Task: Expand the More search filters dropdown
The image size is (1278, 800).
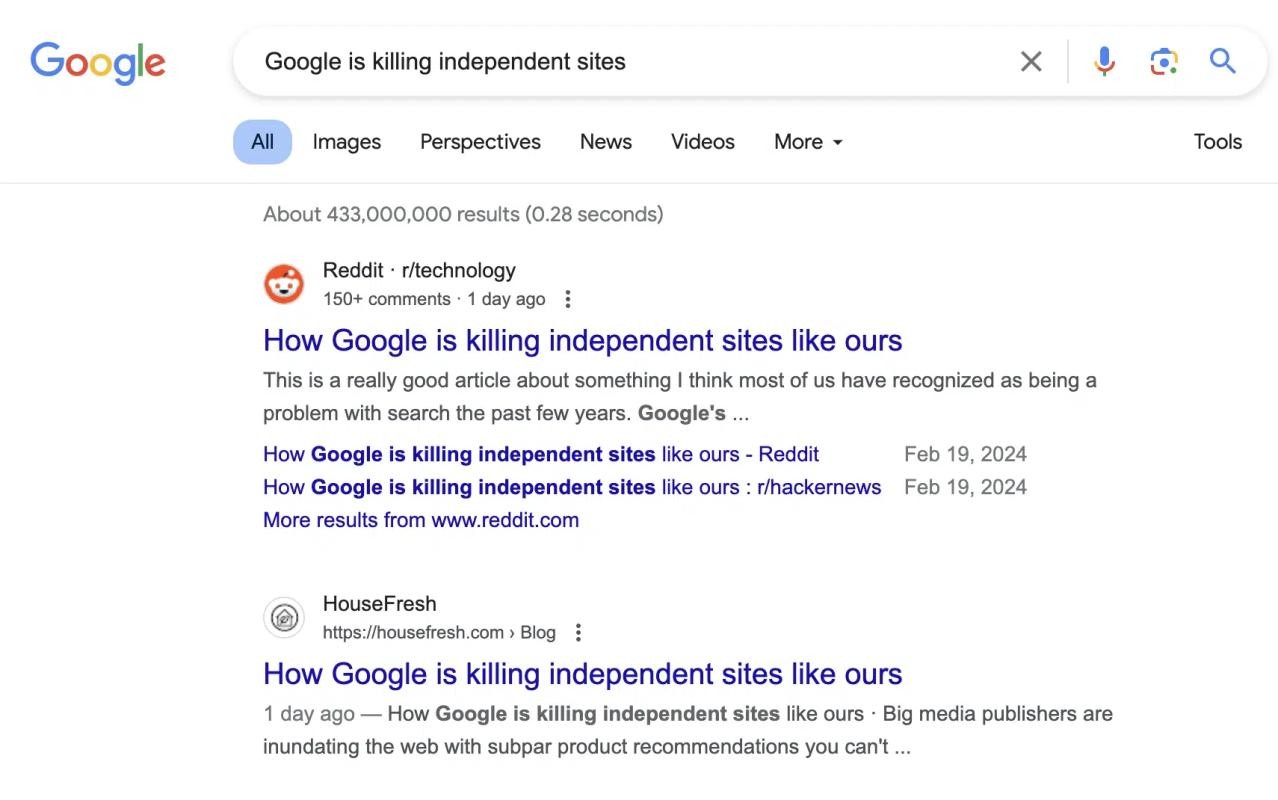Action: tap(808, 142)
